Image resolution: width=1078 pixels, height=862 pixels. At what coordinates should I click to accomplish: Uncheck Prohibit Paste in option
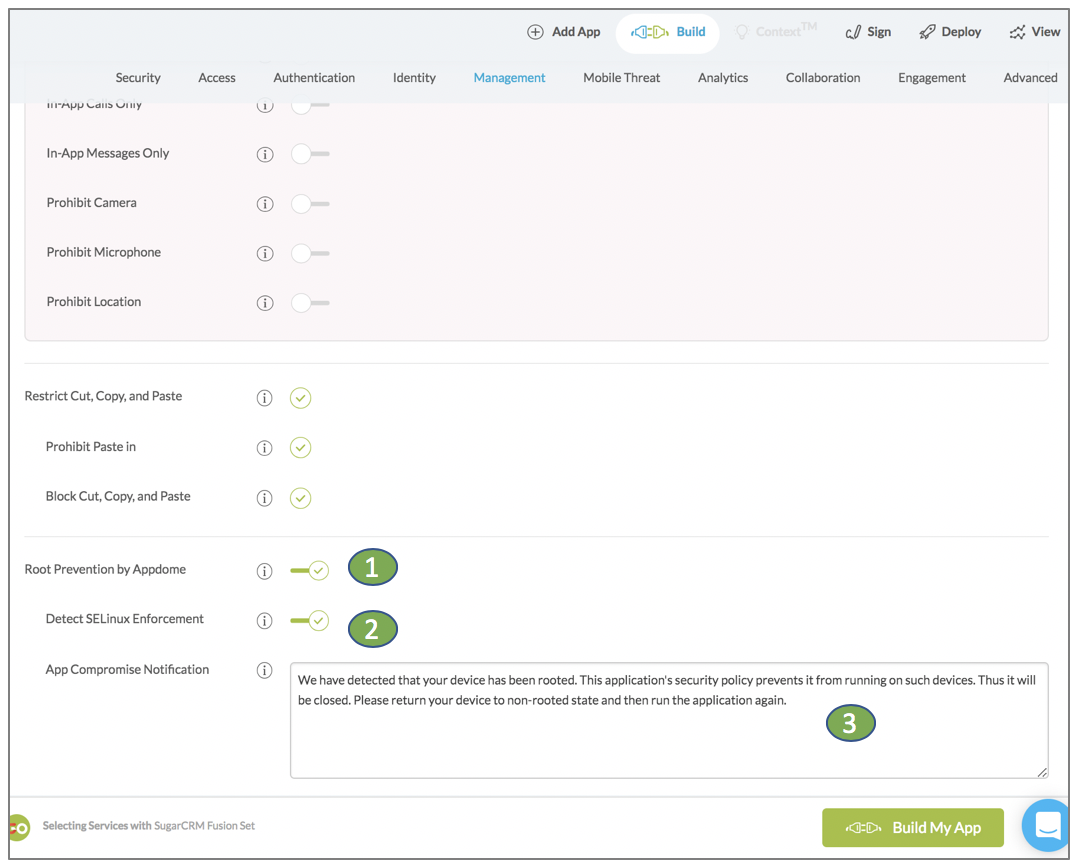coord(301,448)
